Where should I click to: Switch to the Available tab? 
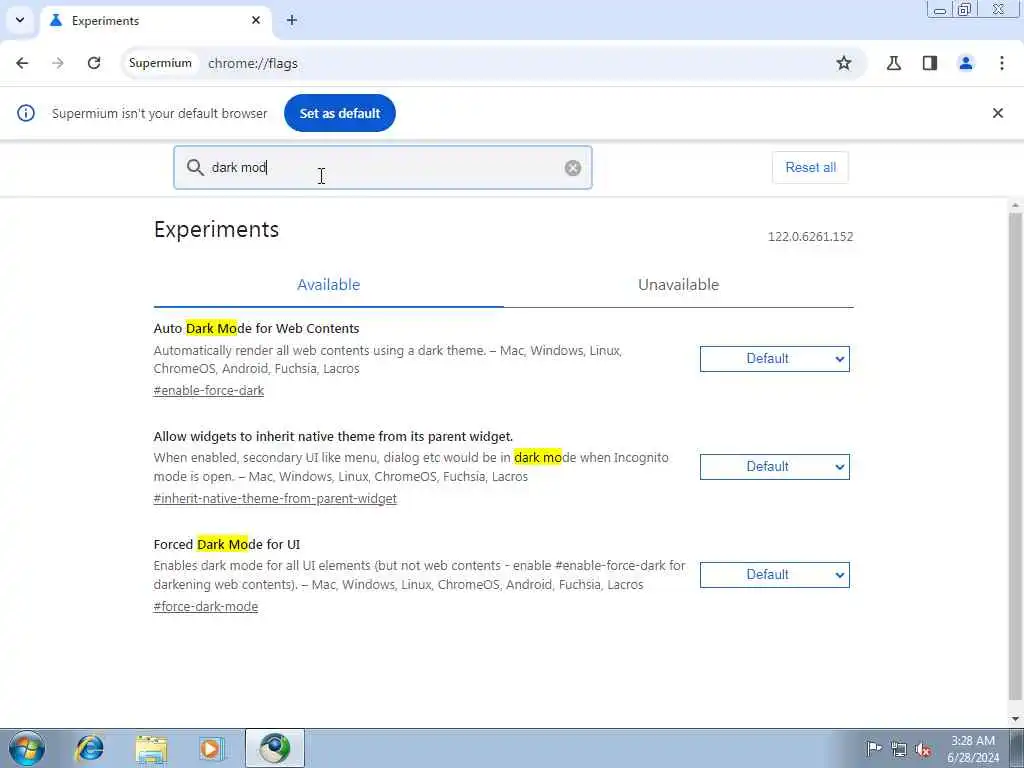pos(328,285)
